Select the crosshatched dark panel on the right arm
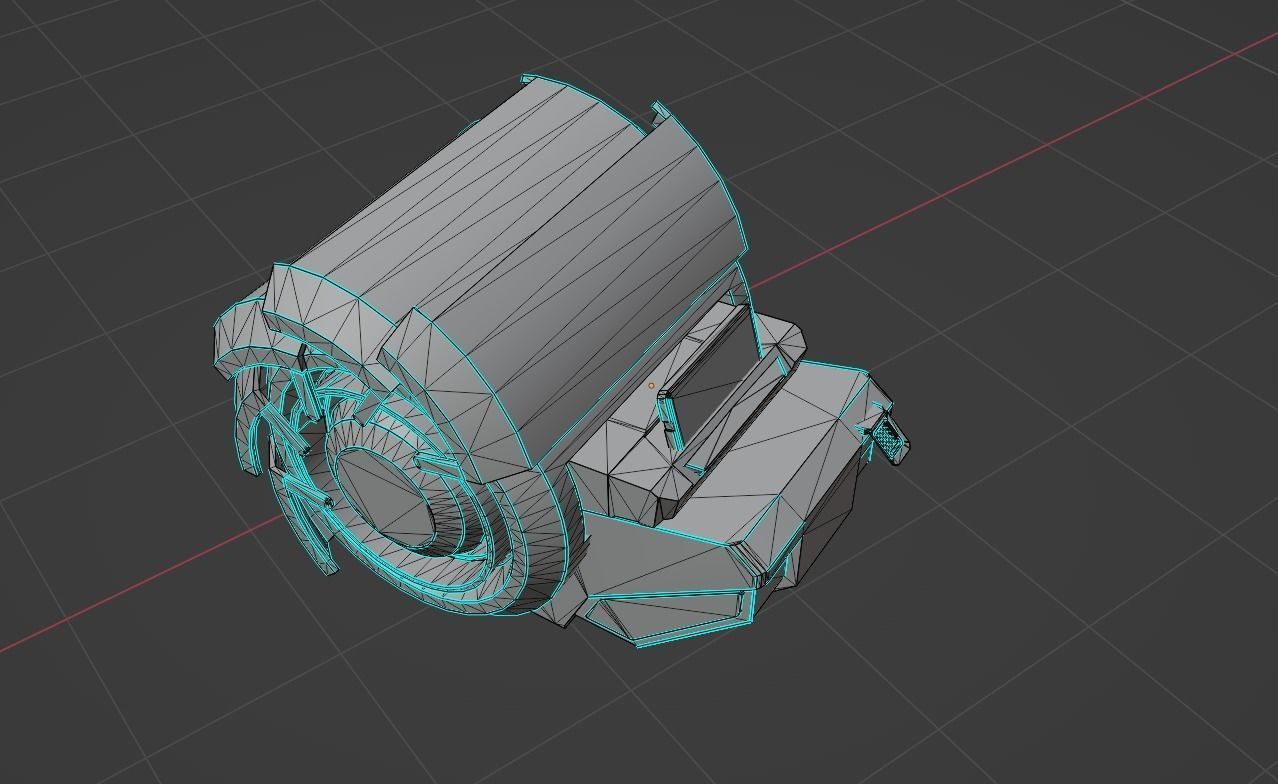This screenshot has height=784, width=1278. point(888,440)
